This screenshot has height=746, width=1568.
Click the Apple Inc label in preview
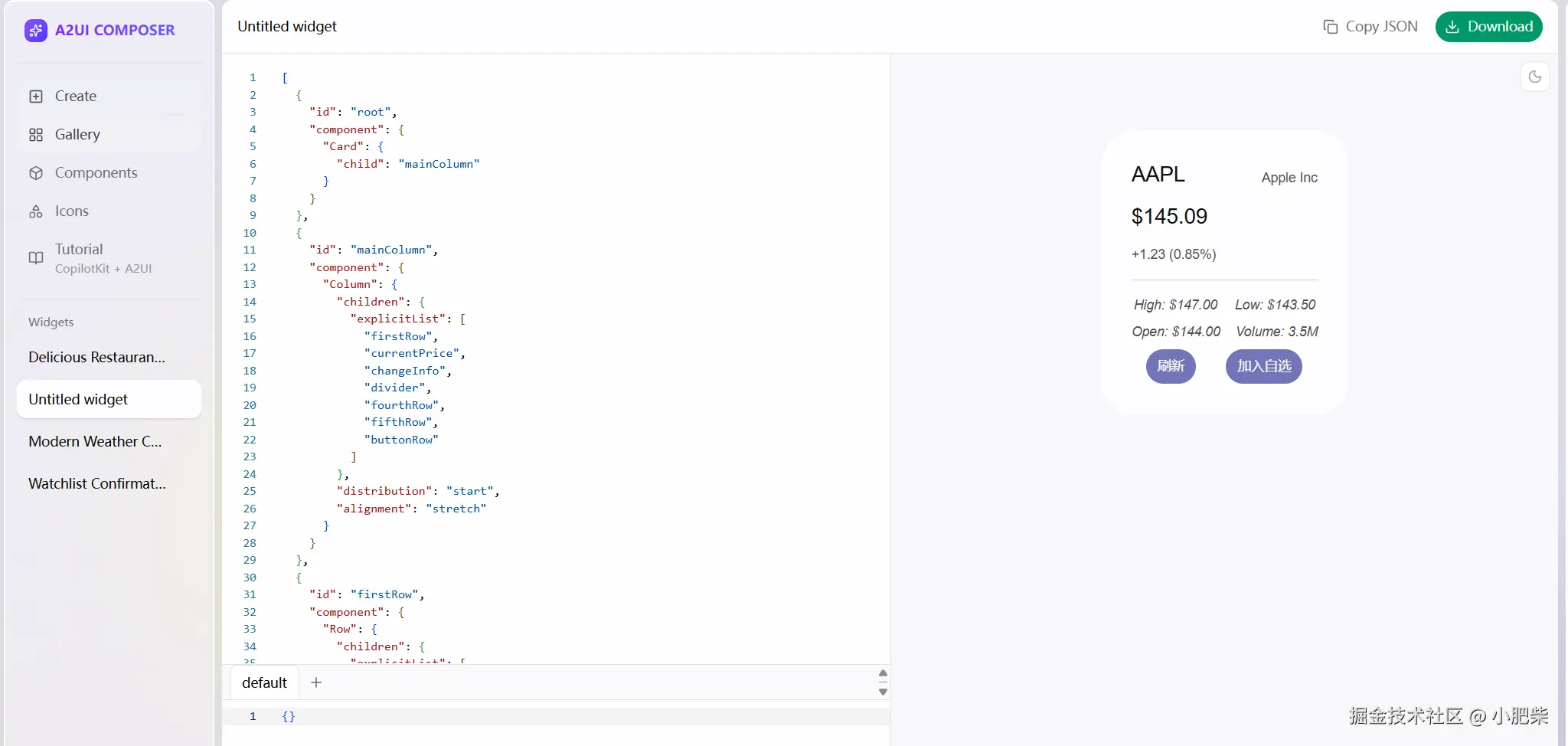(1289, 178)
